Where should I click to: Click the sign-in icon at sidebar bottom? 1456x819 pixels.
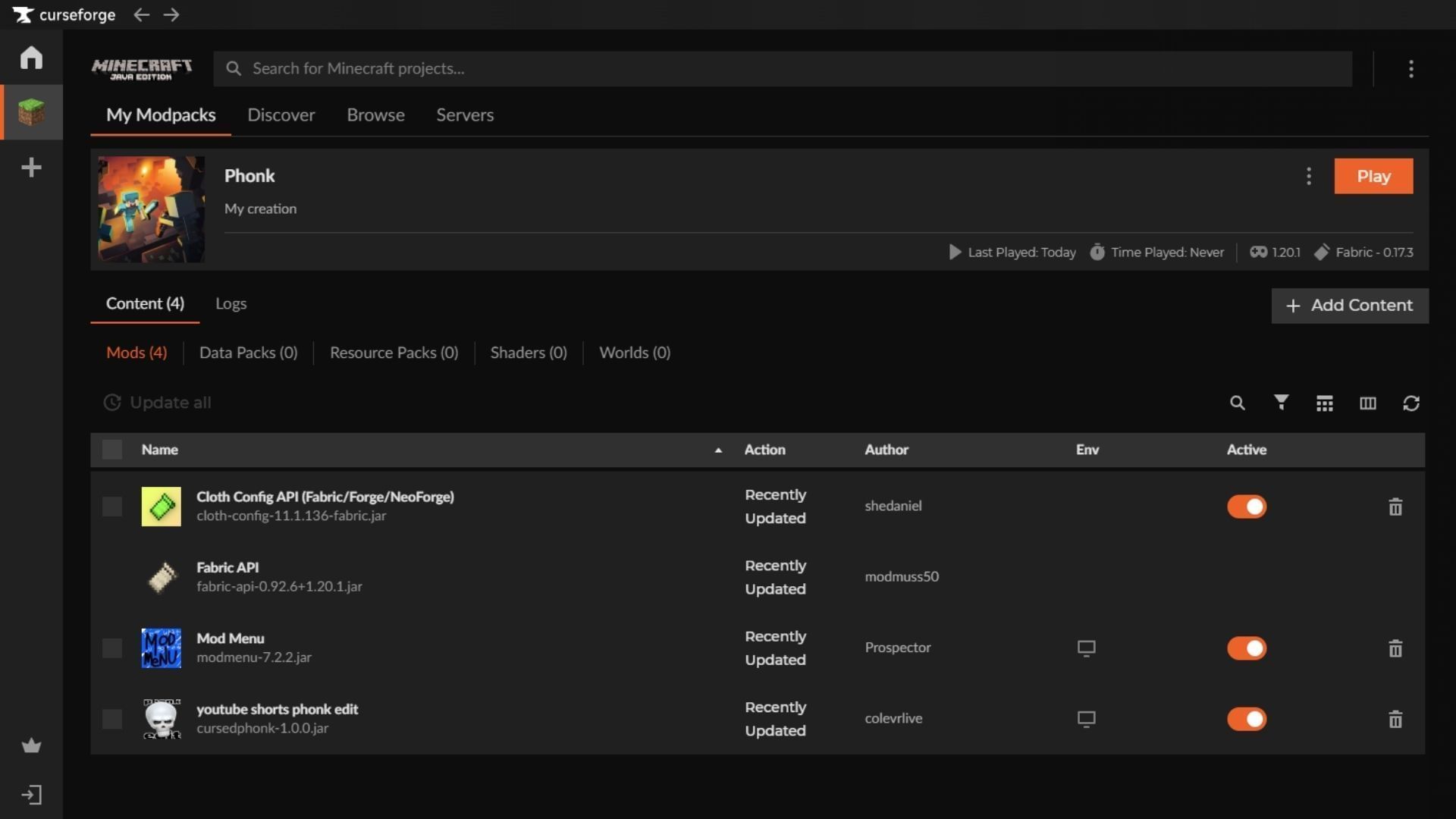click(x=31, y=795)
